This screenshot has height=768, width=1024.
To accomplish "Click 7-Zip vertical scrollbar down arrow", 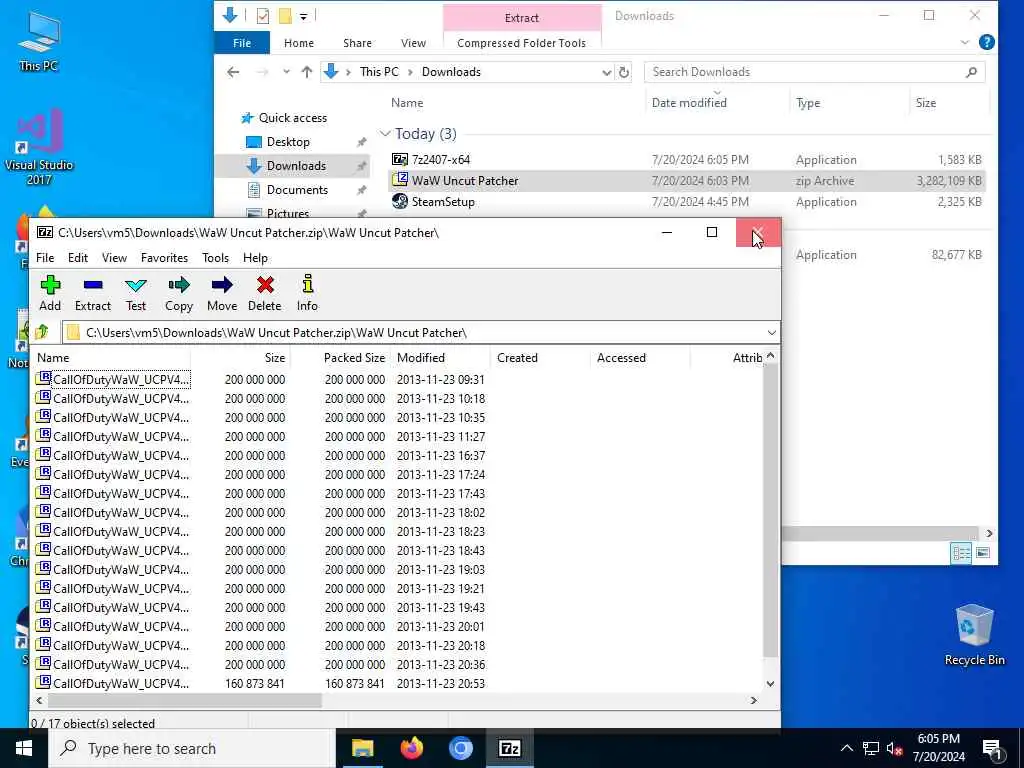I will (x=771, y=684).
